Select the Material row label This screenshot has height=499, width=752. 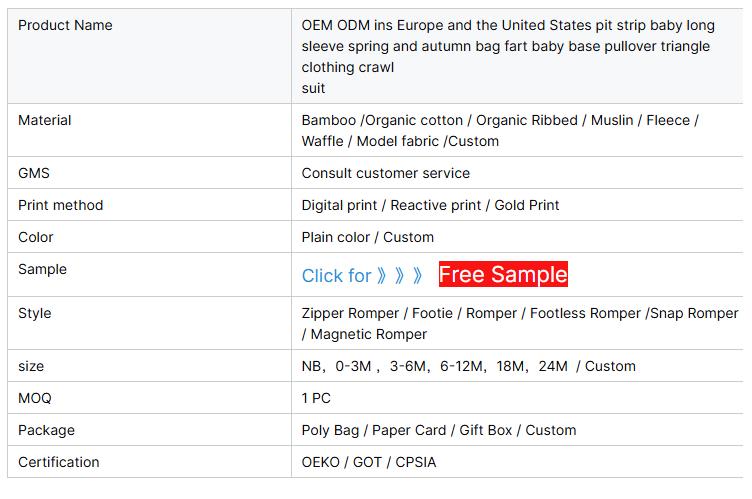click(45, 120)
